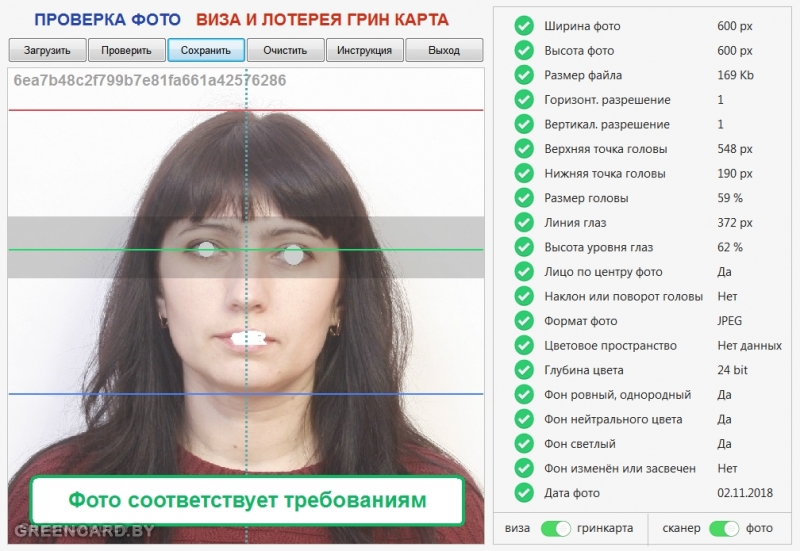Click green check beside Лицо по центру фото
Viewport: 800px width, 551px height.
tap(524, 271)
